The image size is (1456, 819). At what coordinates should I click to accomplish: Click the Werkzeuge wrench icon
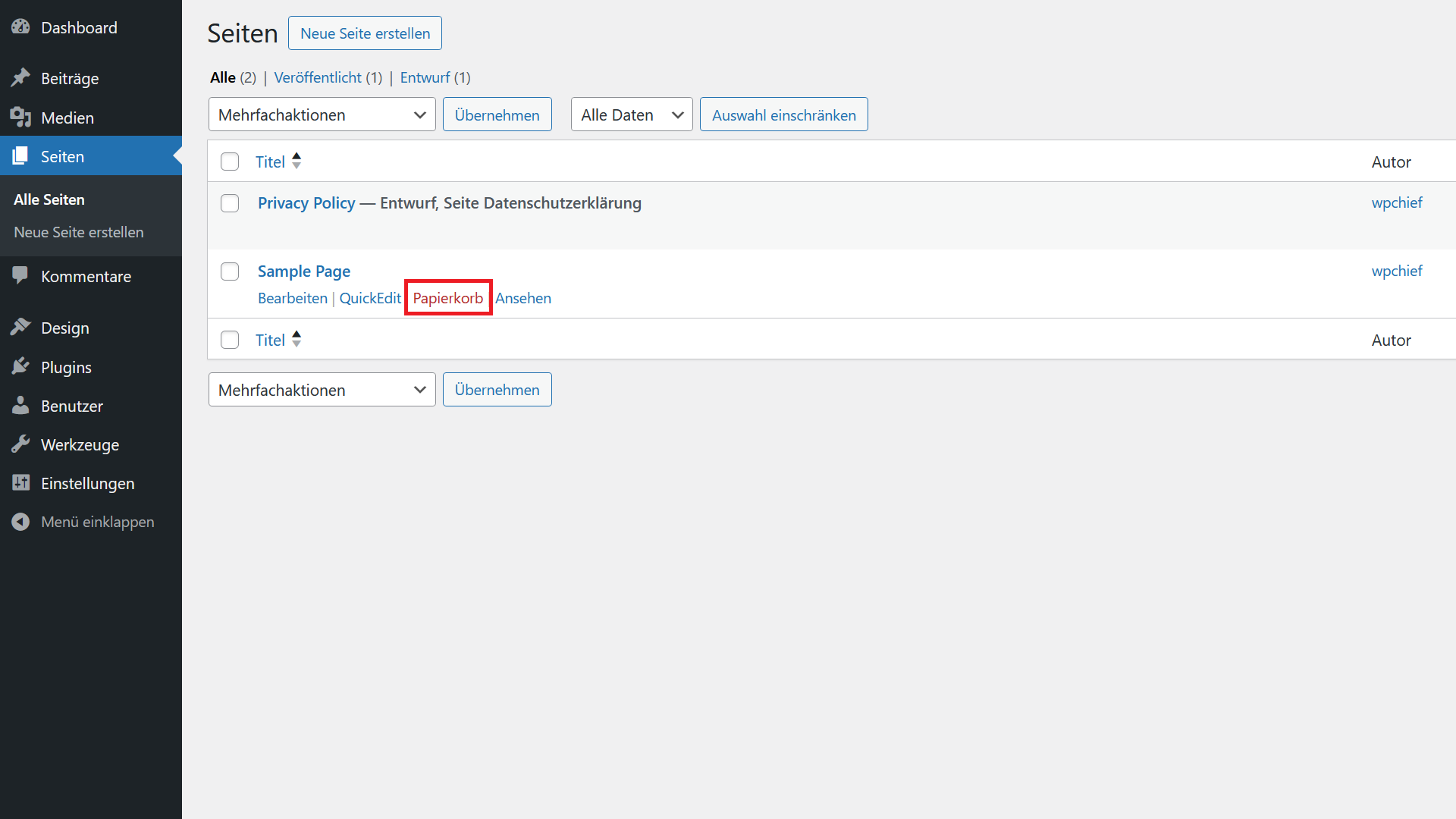pyautogui.click(x=20, y=444)
